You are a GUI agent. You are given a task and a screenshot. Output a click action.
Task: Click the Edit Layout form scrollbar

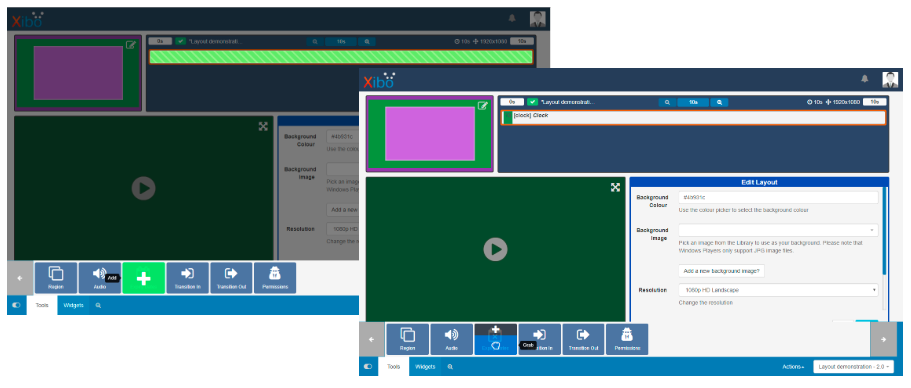[884, 231]
